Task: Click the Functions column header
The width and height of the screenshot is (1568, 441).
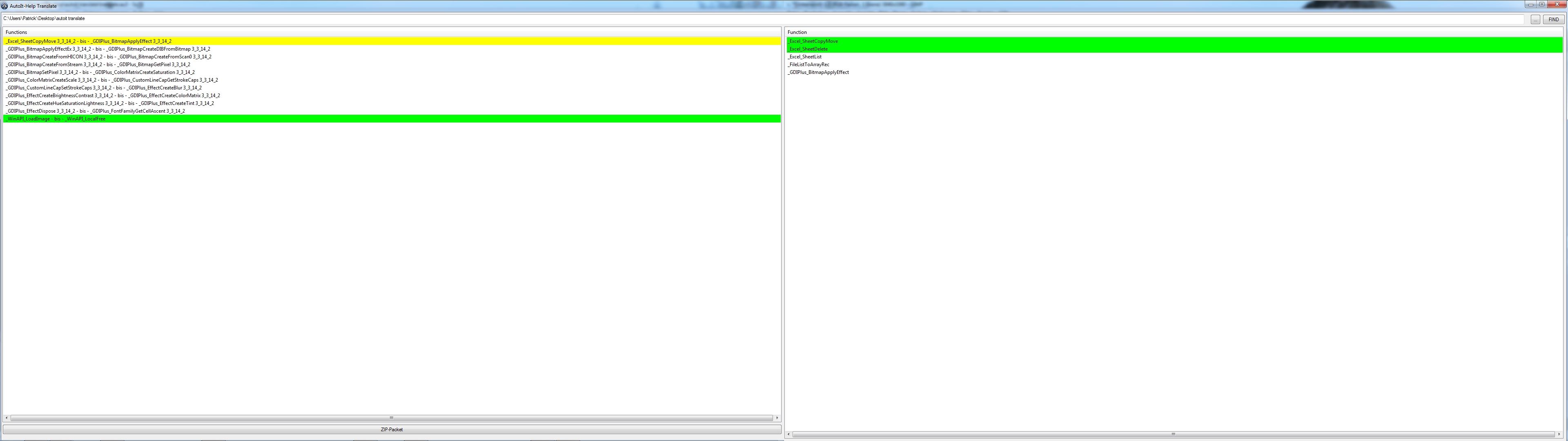Action: tap(16, 32)
